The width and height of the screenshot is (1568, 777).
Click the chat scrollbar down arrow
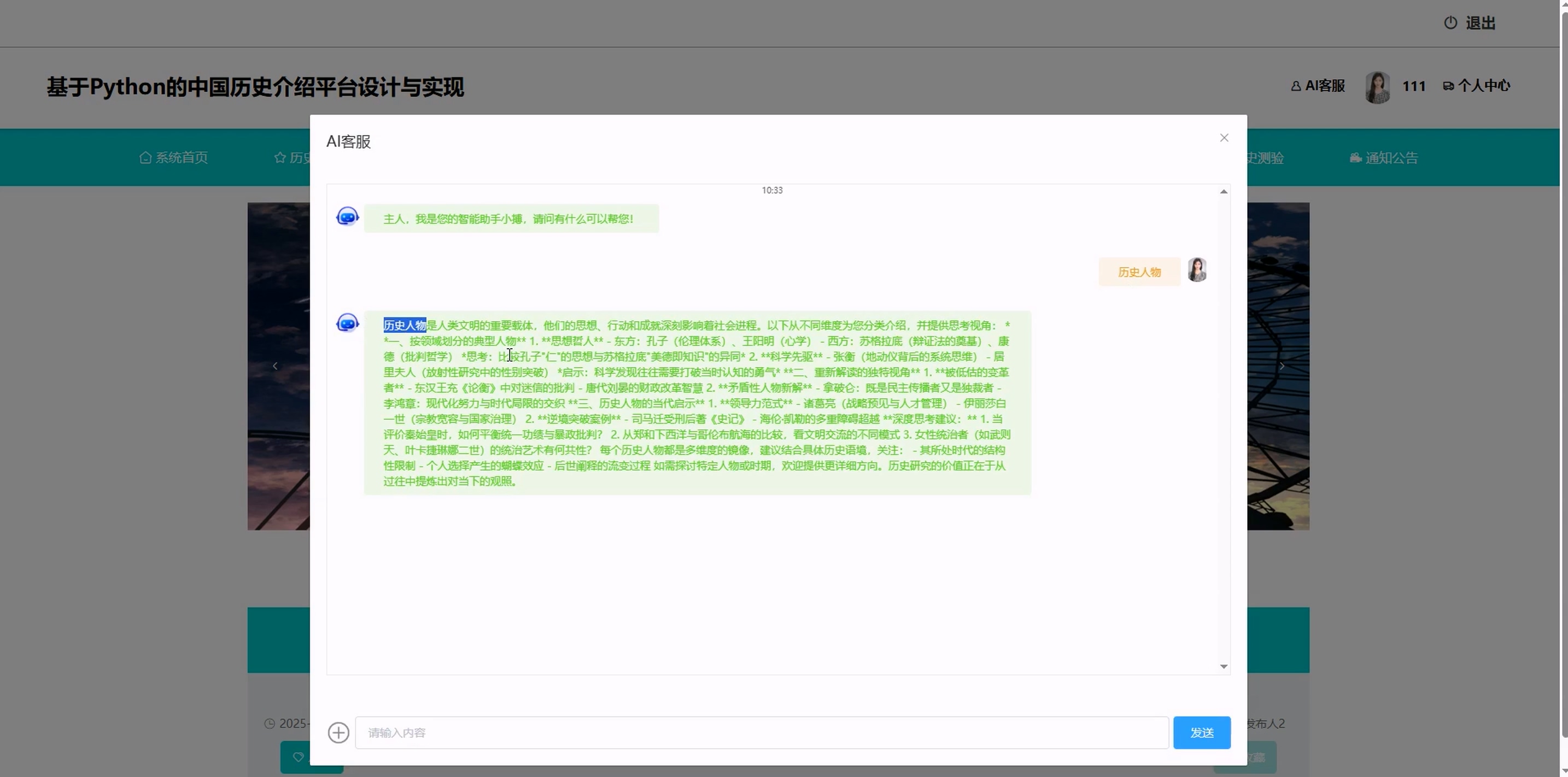[1224, 666]
